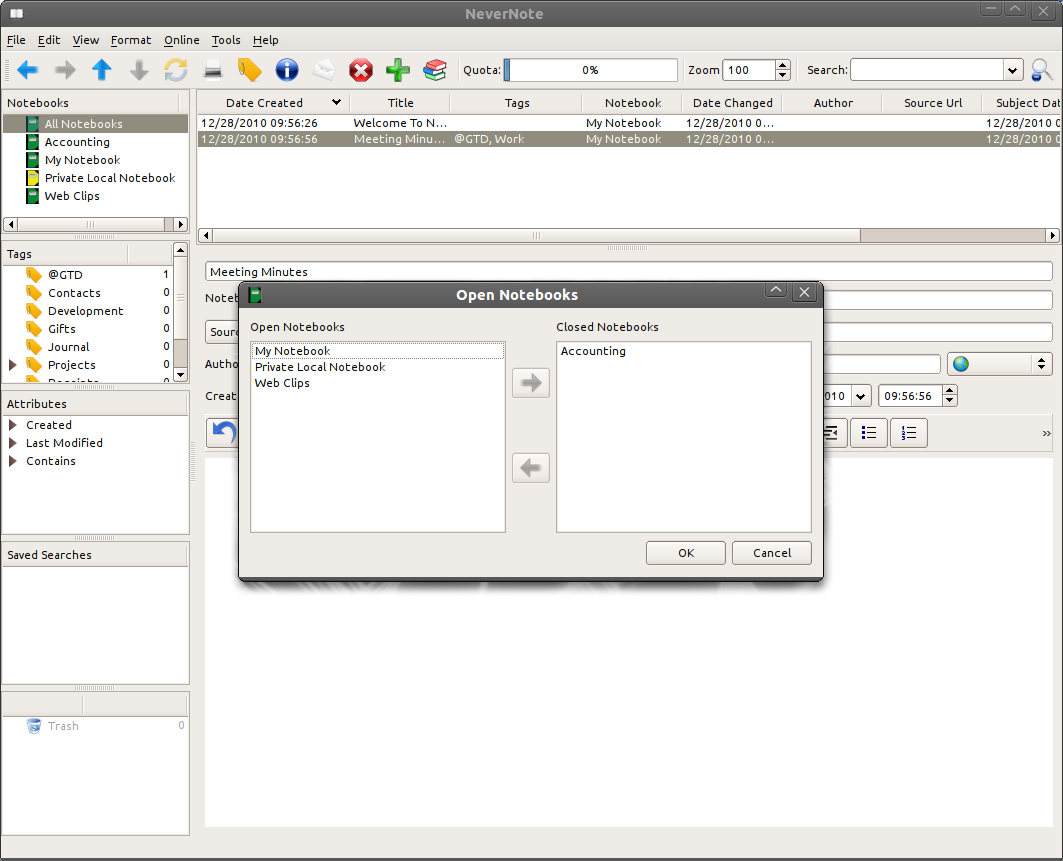Click the yellow tag toolbar icon
This screenshot has width=1063, height=861.
pos(249,70)
